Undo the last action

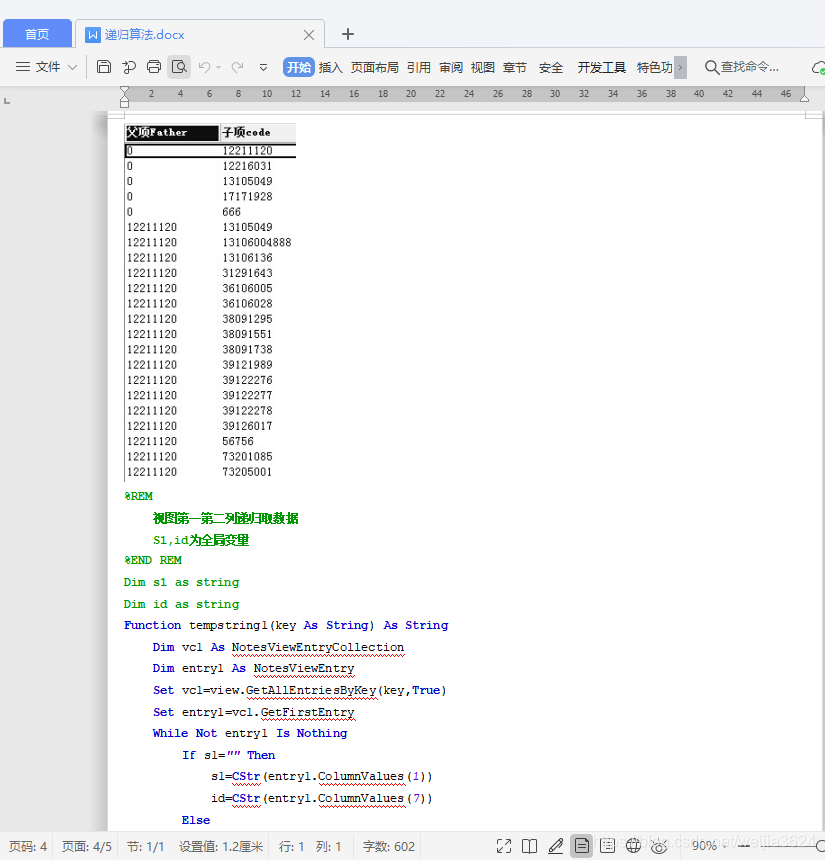coord(204,67)
